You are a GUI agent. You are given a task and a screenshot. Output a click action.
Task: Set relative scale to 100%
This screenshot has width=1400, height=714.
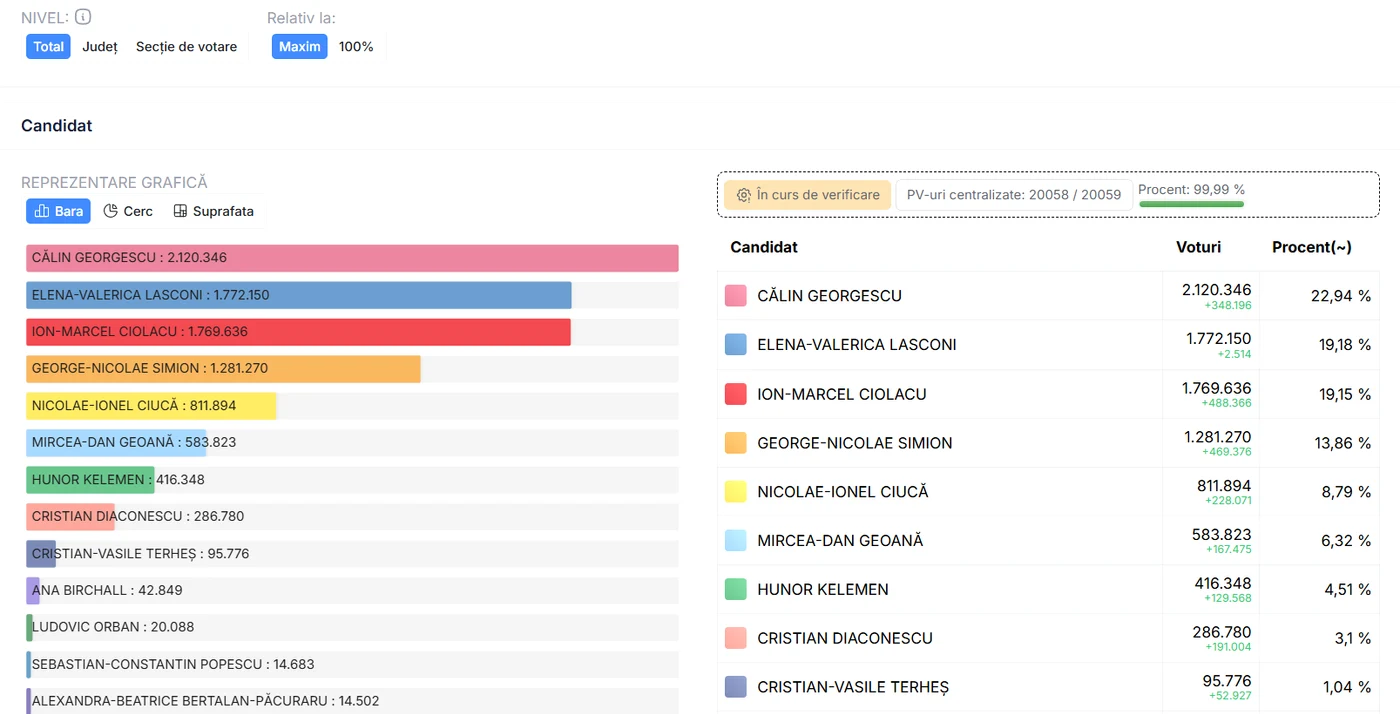(x=356, y=46)
